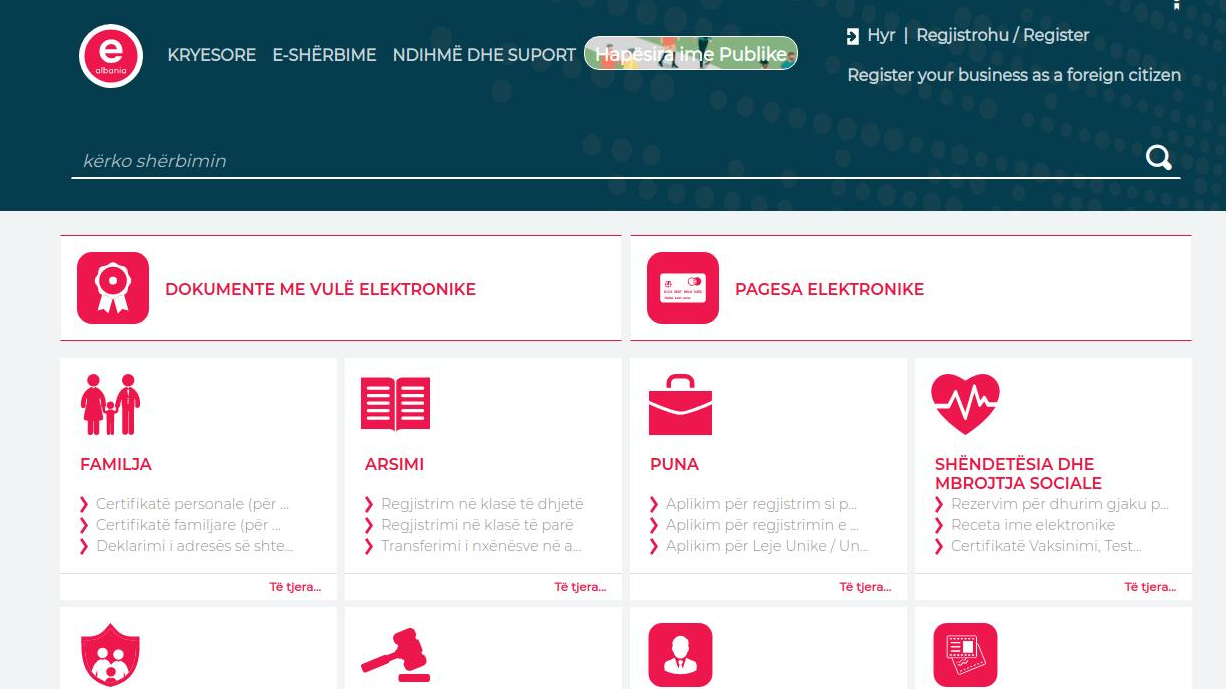The width and height of the screenshot is (1226, 689).
Task: Expand Të tjera under Familja
Action: click(295, 587)
